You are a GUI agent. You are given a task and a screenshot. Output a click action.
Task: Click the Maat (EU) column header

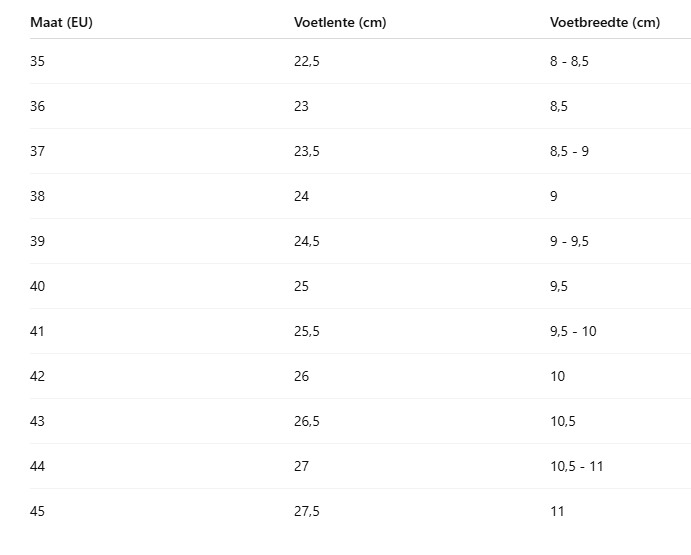pos(61,22)
